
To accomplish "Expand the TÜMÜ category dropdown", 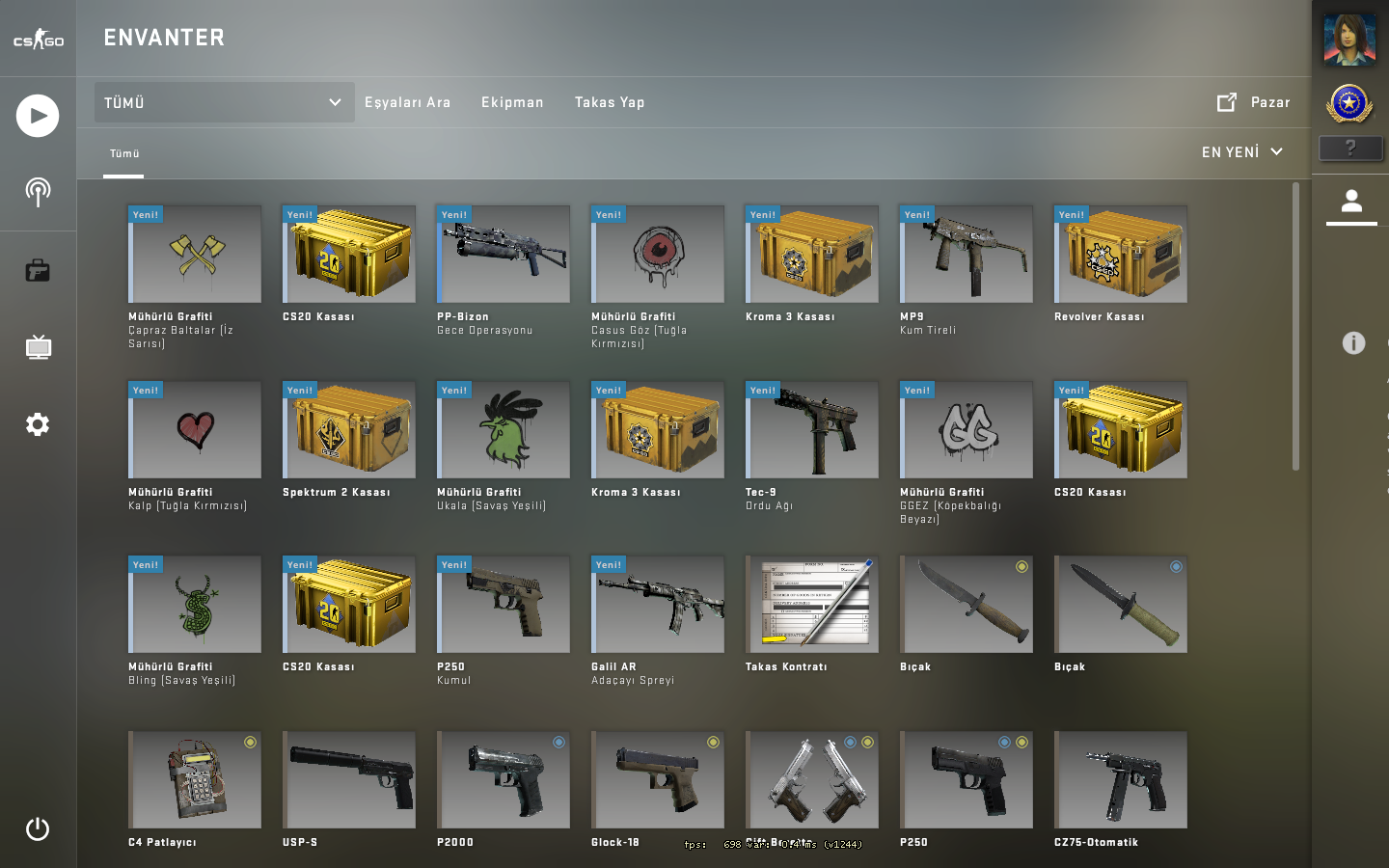I will [224, 102].
